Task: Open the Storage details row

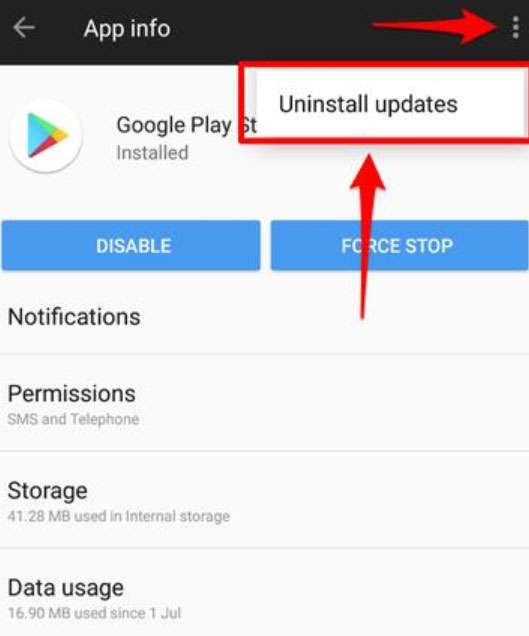Action: coord(264,500)
